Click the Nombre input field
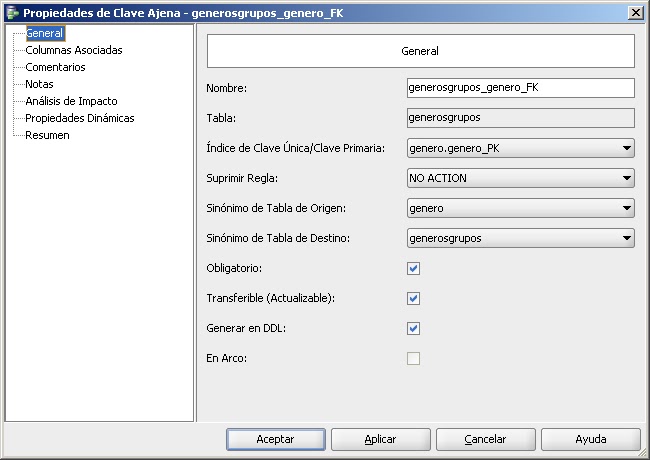 [x=521, y=88]
